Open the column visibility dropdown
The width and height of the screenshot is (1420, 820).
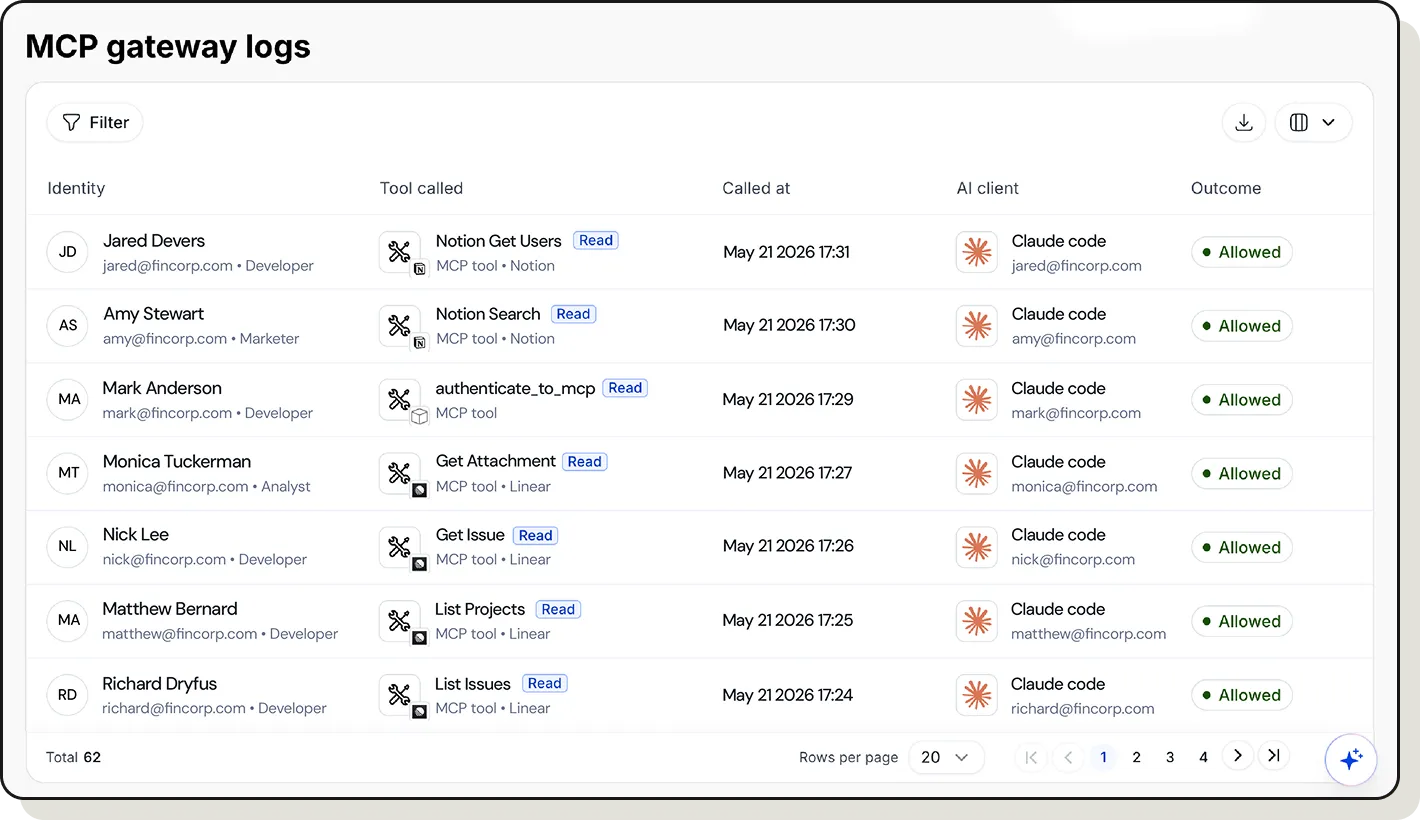pyautogui.click(x=1313, y=122)
